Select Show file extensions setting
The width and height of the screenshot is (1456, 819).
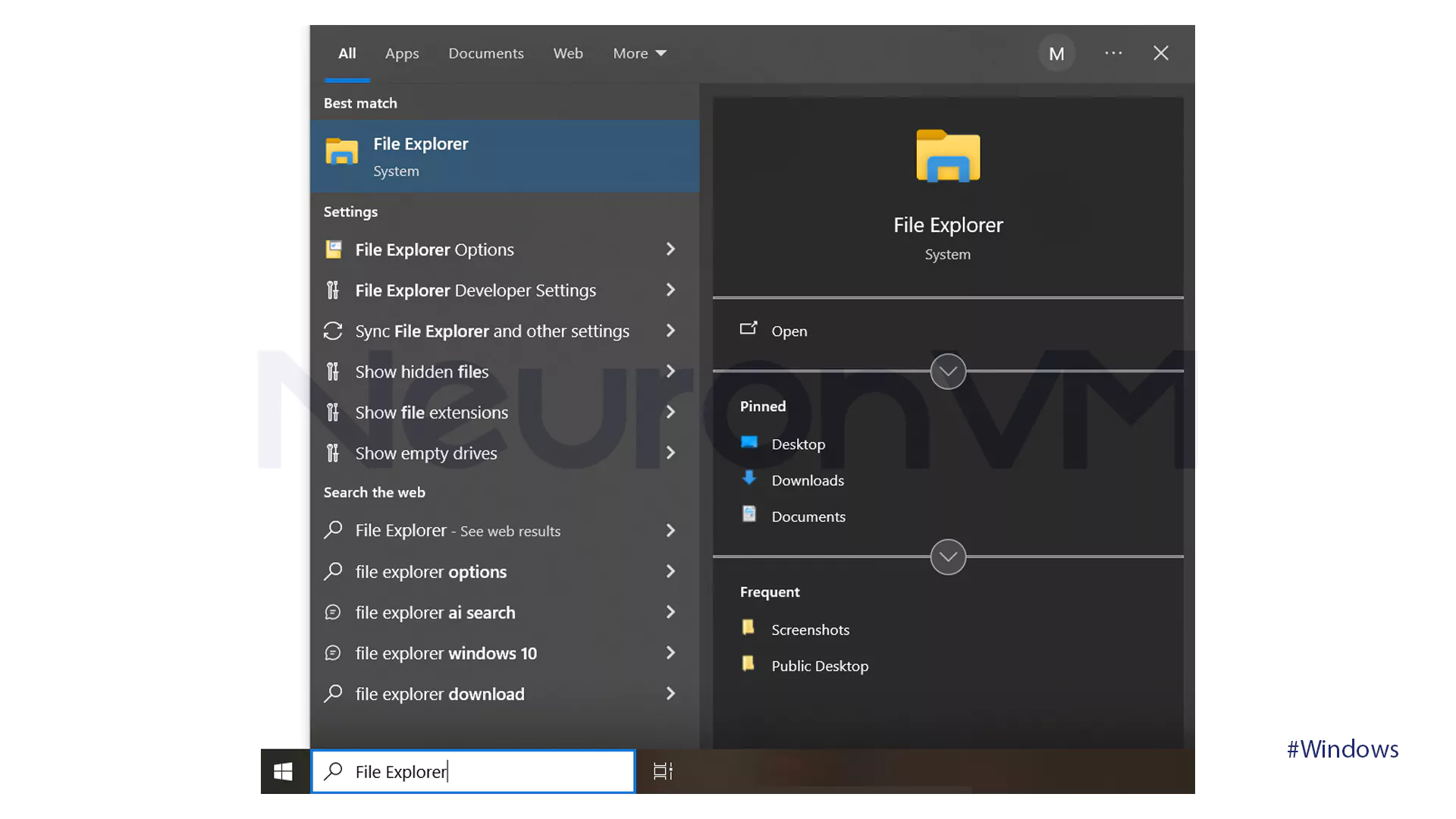(x=505, y=412)
